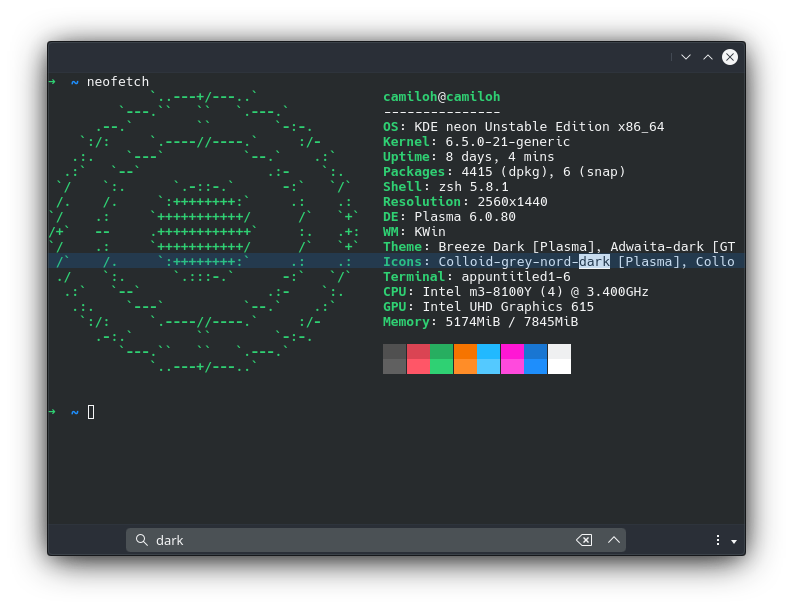
Task: Click the GPU line showing Intel UHD Graphics 615
Action: (x=482, y=307)
